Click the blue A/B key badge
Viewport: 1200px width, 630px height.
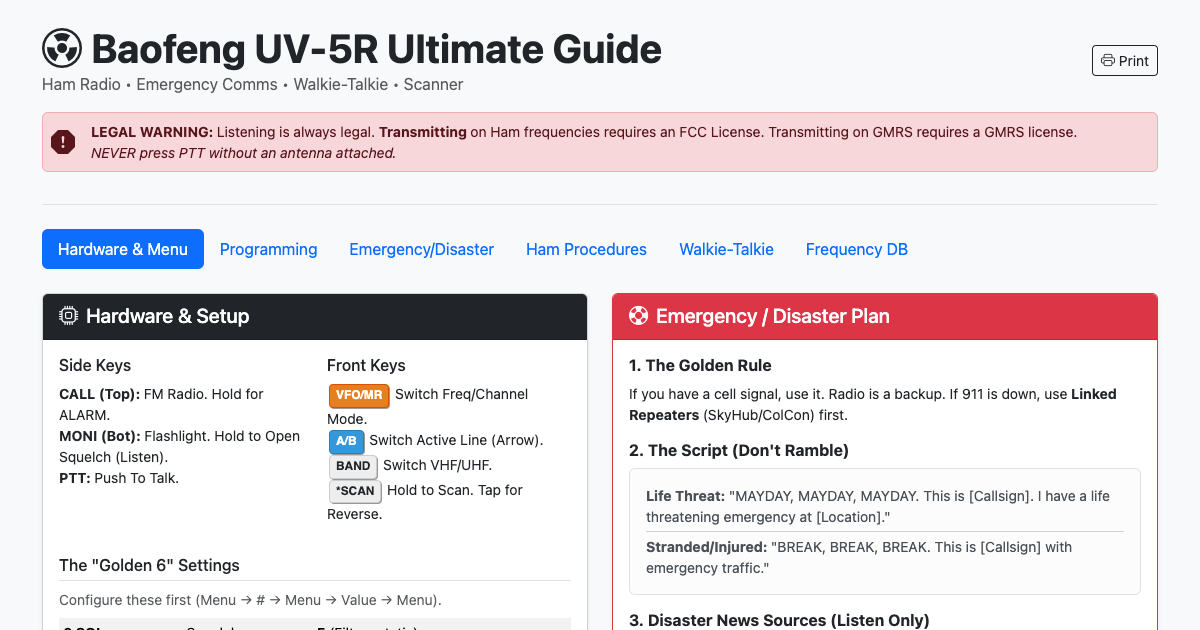(346, 441)
